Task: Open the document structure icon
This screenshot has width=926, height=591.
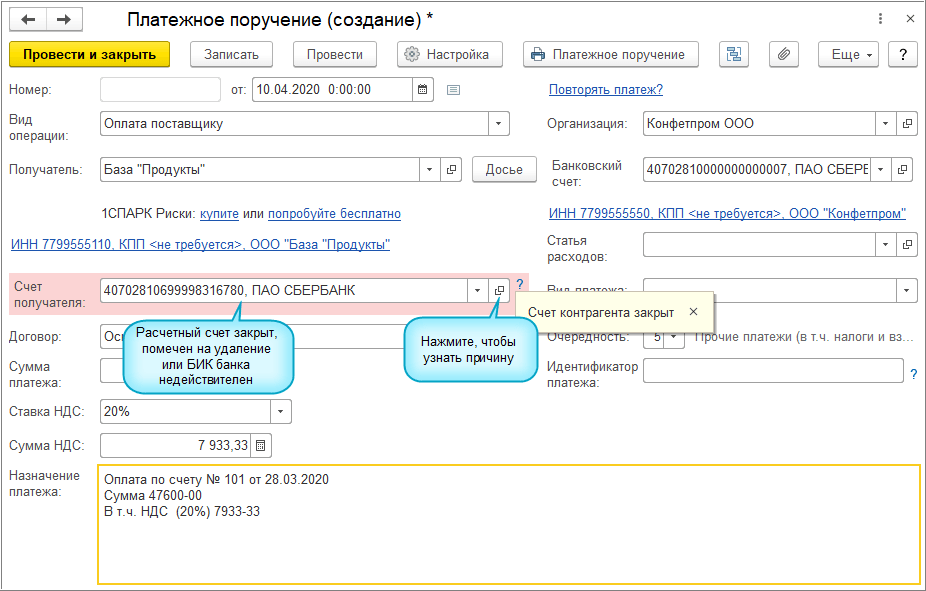Action: (x=735, y=55)
